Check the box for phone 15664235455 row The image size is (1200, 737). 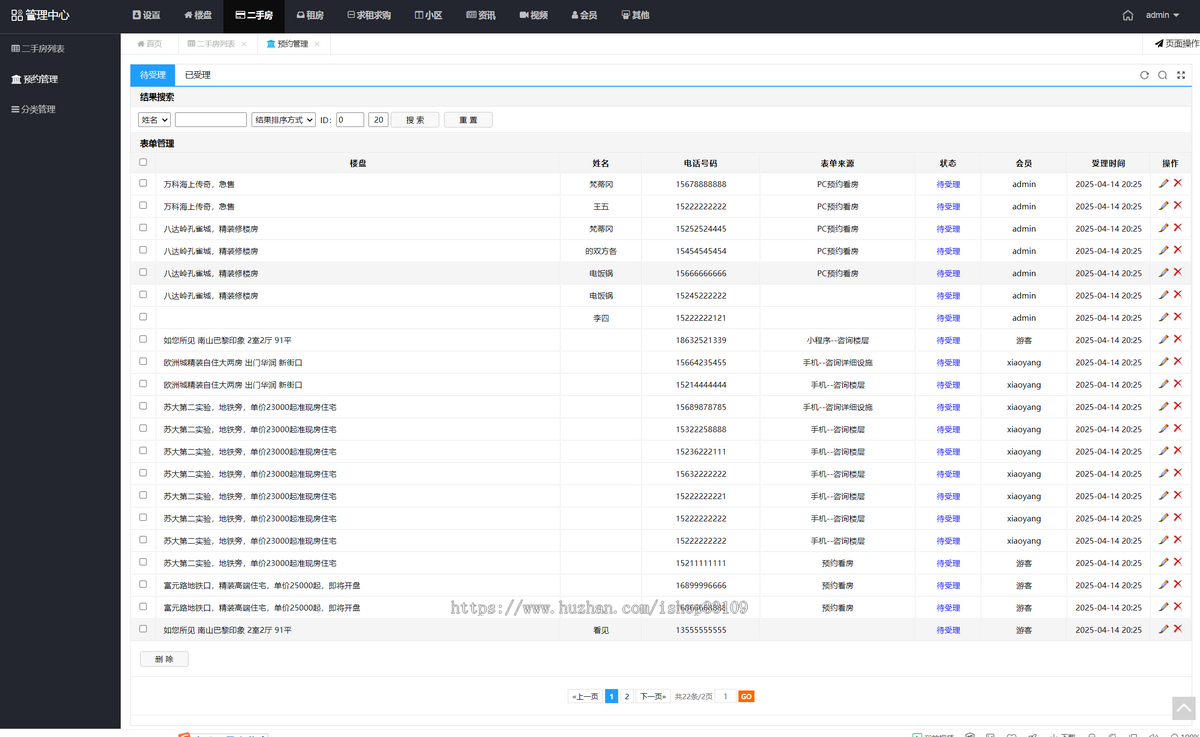[143, 361]
